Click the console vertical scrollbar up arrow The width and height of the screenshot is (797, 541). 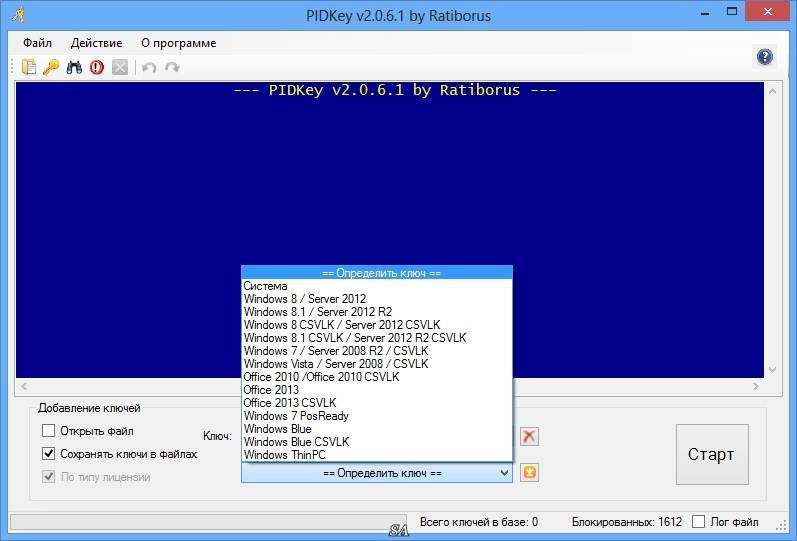(x=773, y=91)
